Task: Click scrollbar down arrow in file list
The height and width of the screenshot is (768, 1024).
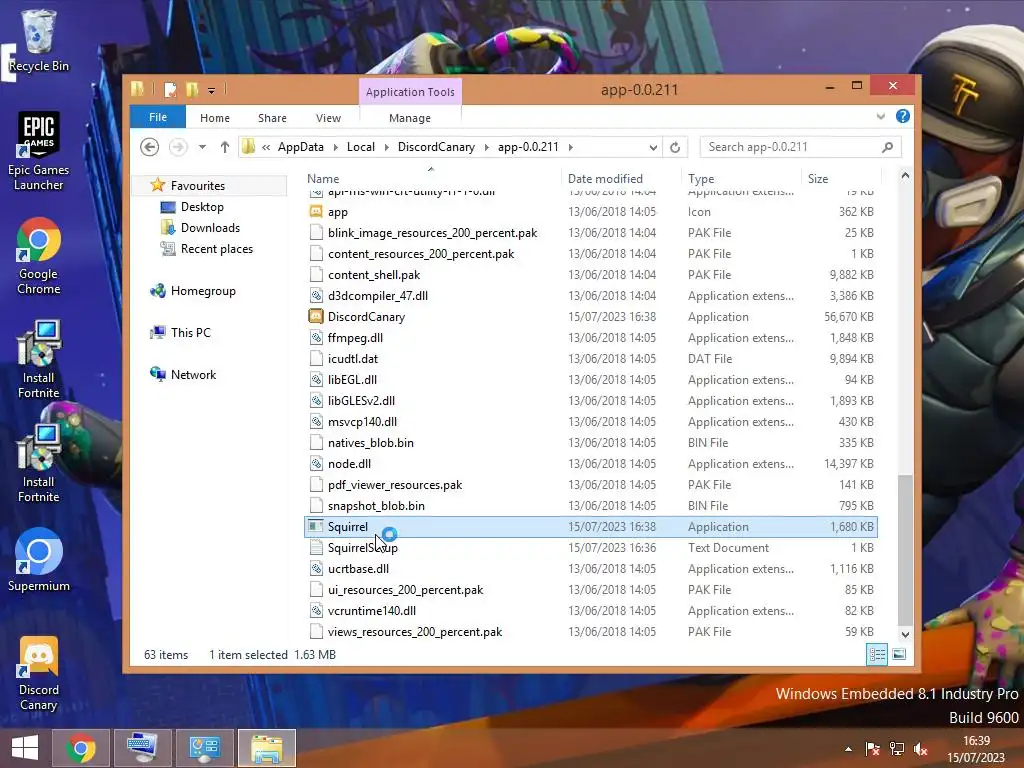Action: click(905, 634)
